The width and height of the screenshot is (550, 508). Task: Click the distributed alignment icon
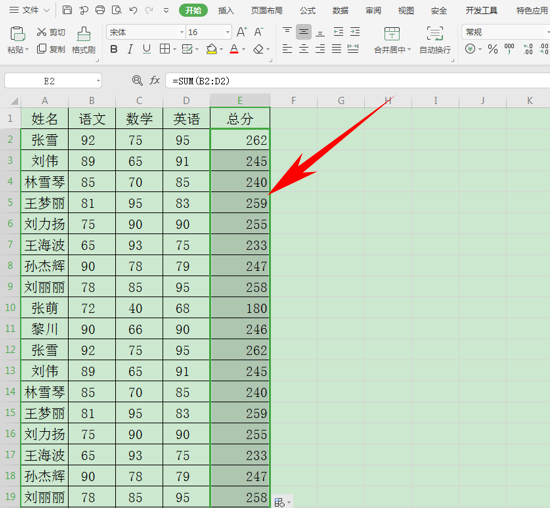(353, 49)
